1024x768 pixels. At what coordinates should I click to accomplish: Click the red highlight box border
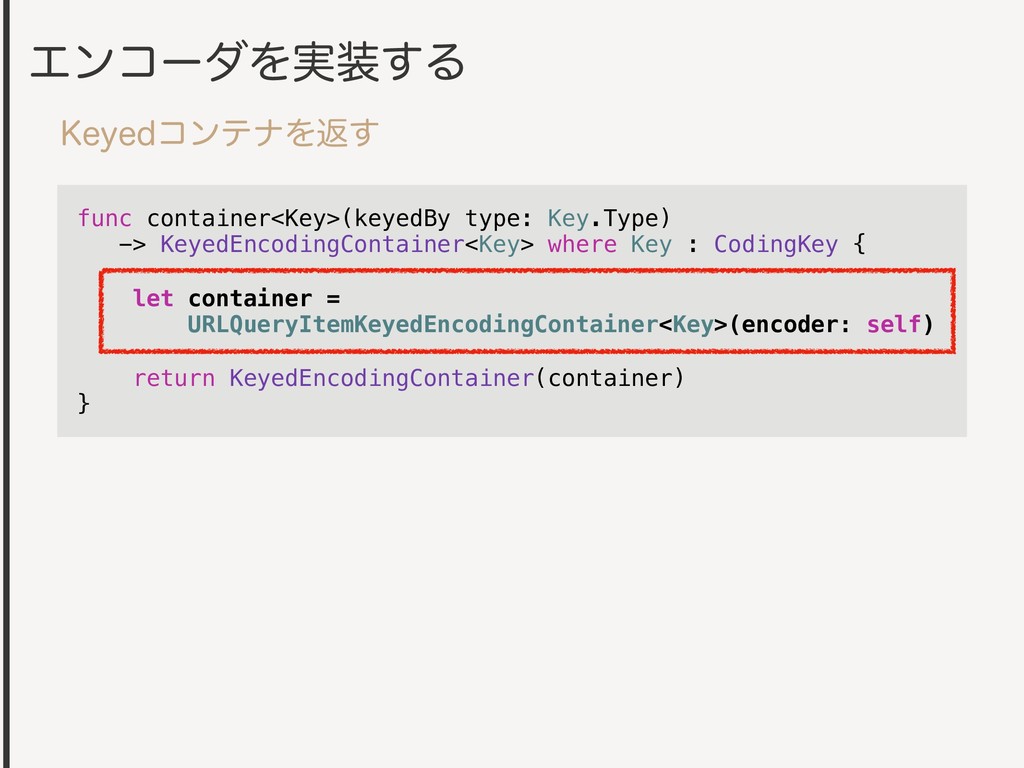(527, 271)
